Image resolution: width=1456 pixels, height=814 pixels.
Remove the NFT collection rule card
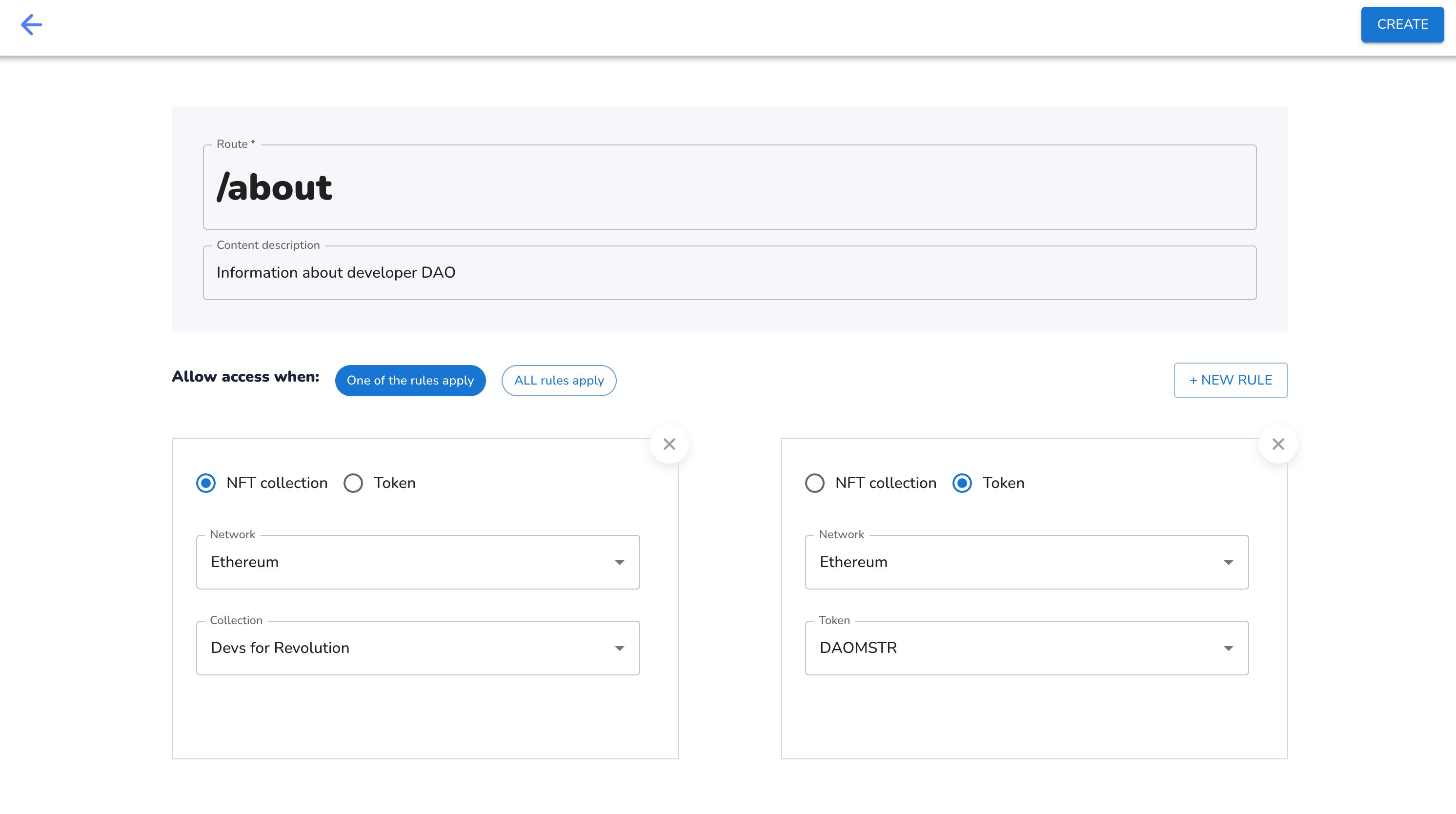(x=669, y=444)
